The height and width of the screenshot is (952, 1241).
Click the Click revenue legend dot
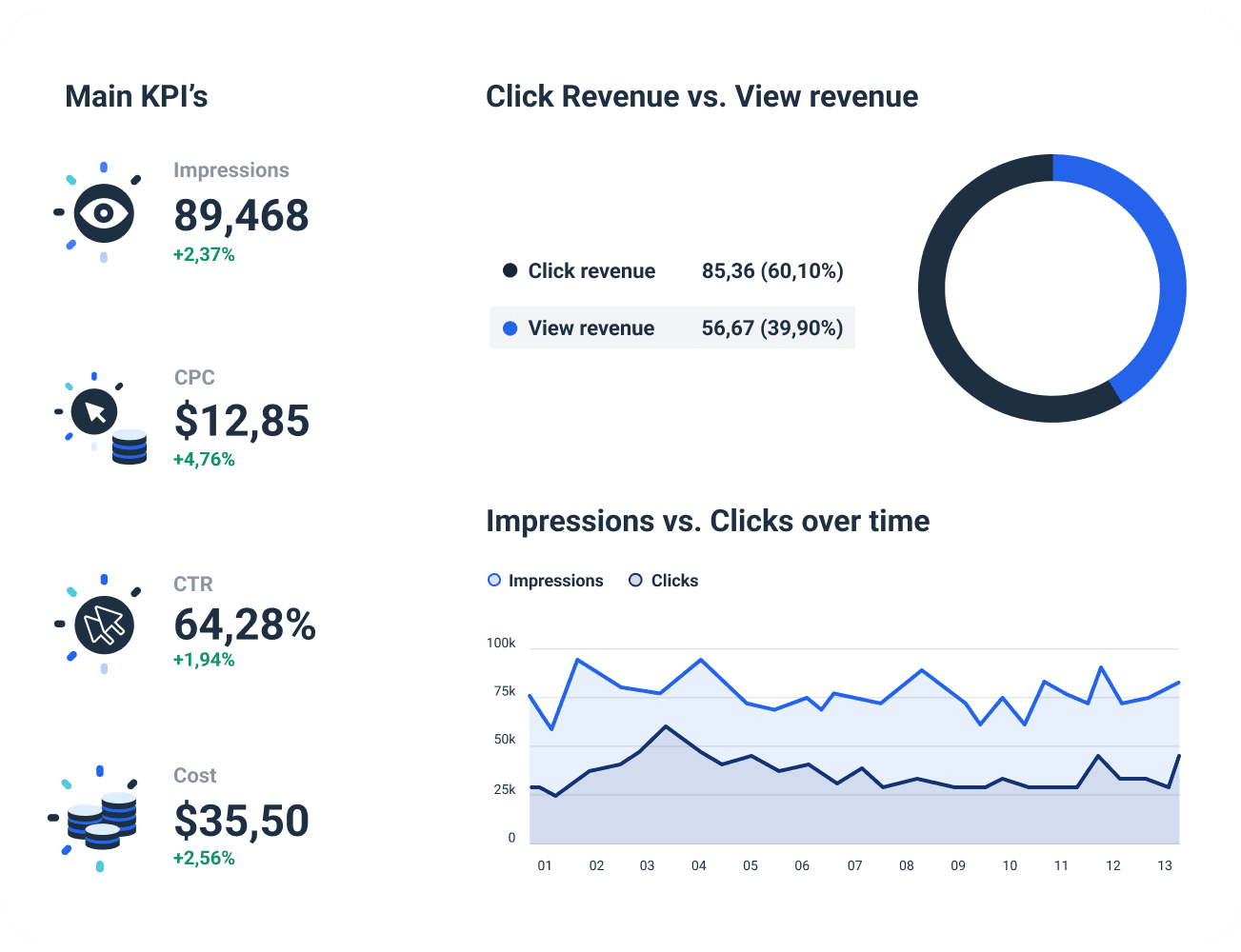(510, 270)
